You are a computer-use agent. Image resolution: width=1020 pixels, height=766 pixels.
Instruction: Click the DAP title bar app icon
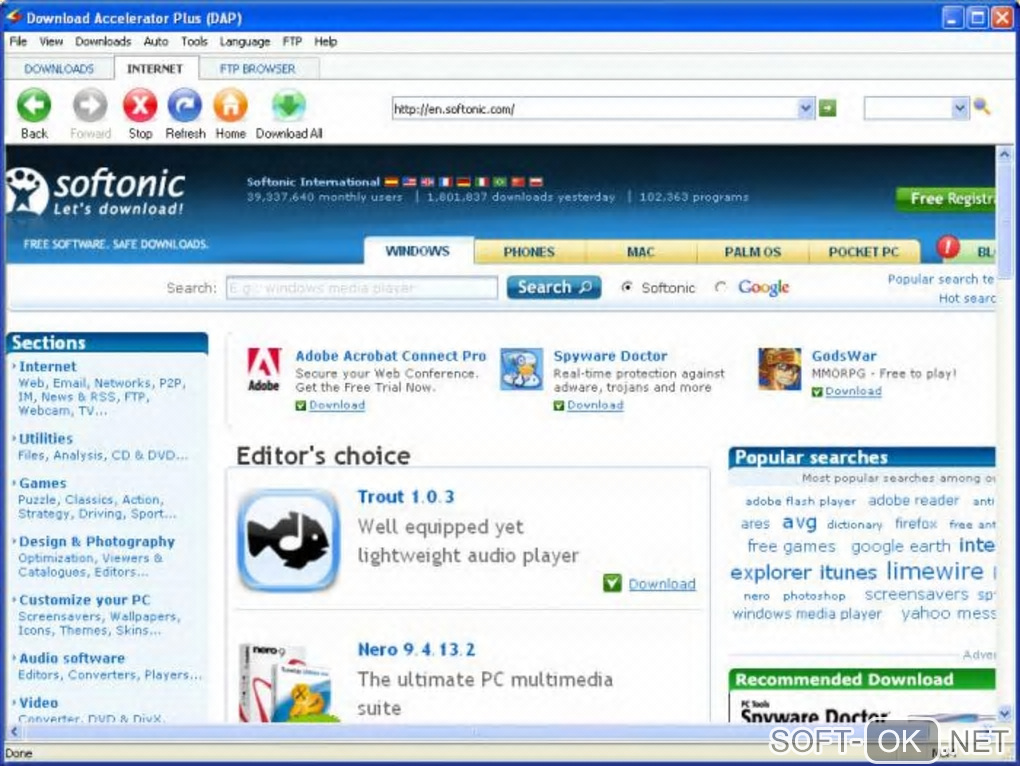click(x=14, y=16)
